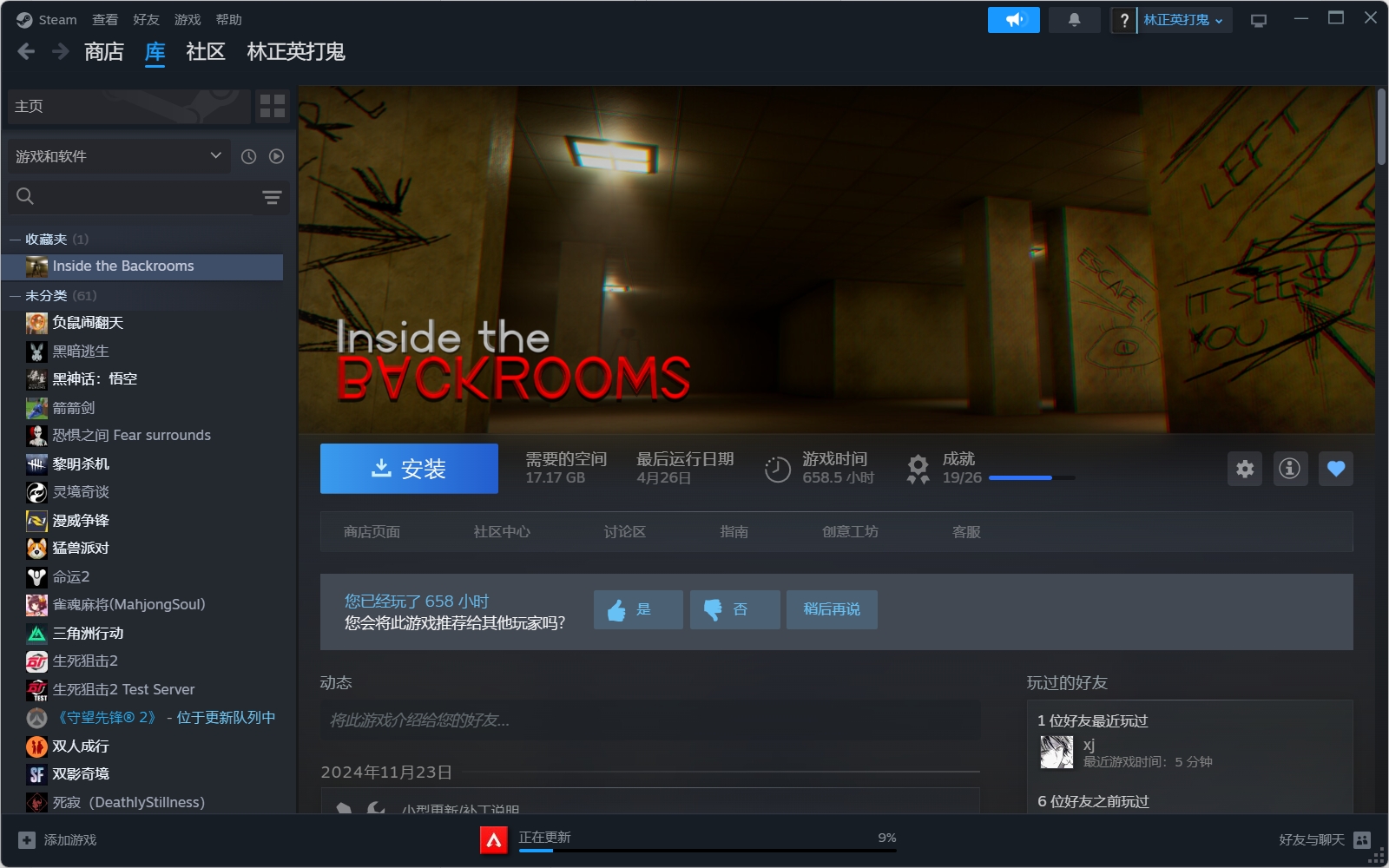The width and height of the screenshot is (1389, 868).
Task: Collapse the 收藏夹 category
Action: (15, 239)
